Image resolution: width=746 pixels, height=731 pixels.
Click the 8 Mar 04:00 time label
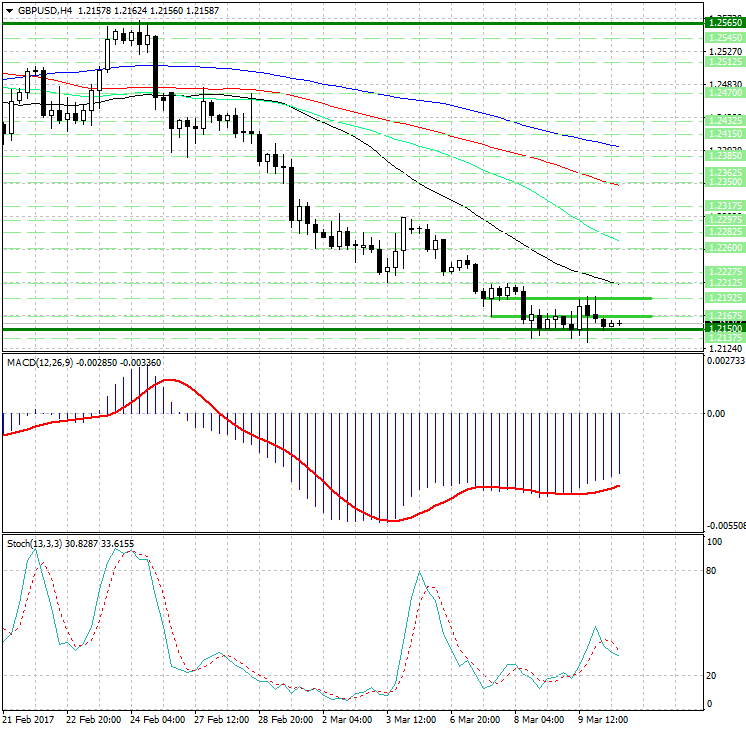click(539, 719)
